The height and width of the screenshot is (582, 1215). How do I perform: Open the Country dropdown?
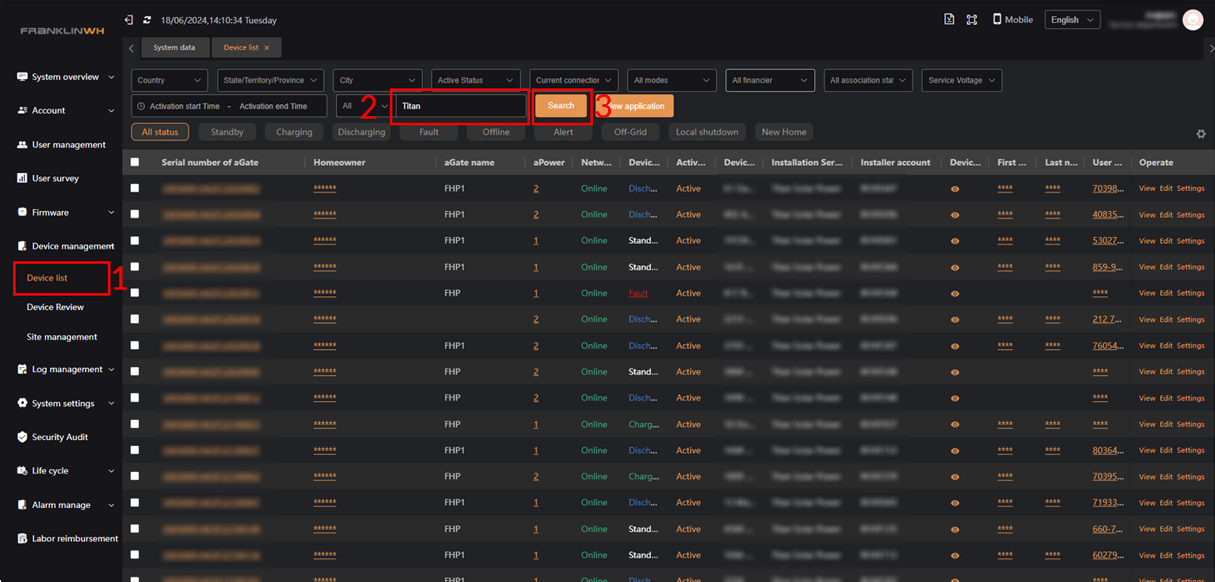click(x=171, y=80)
